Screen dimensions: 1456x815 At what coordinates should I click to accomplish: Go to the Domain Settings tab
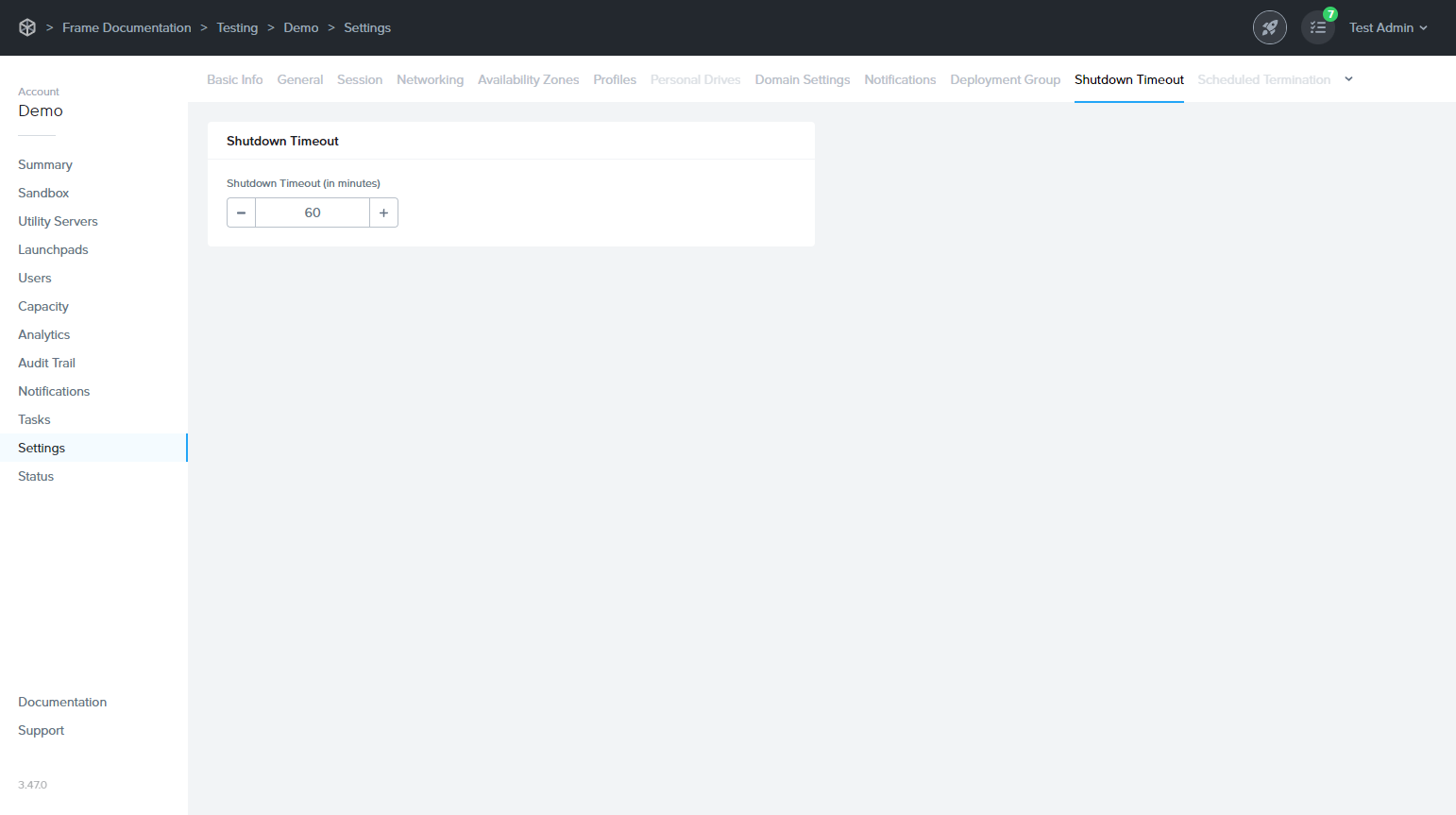coord(802,79)
